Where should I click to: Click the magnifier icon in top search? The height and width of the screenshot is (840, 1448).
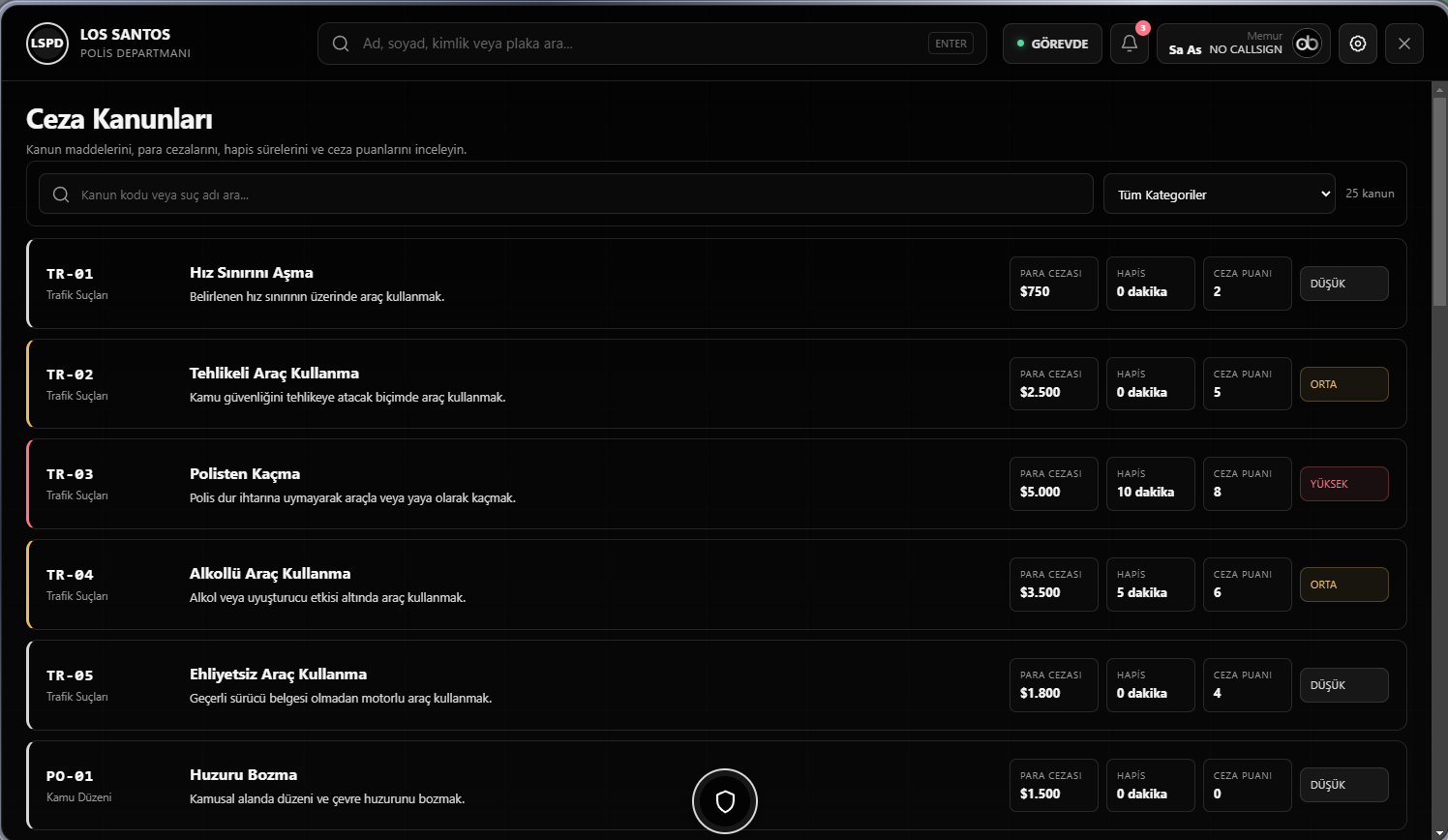click(341, 44)
